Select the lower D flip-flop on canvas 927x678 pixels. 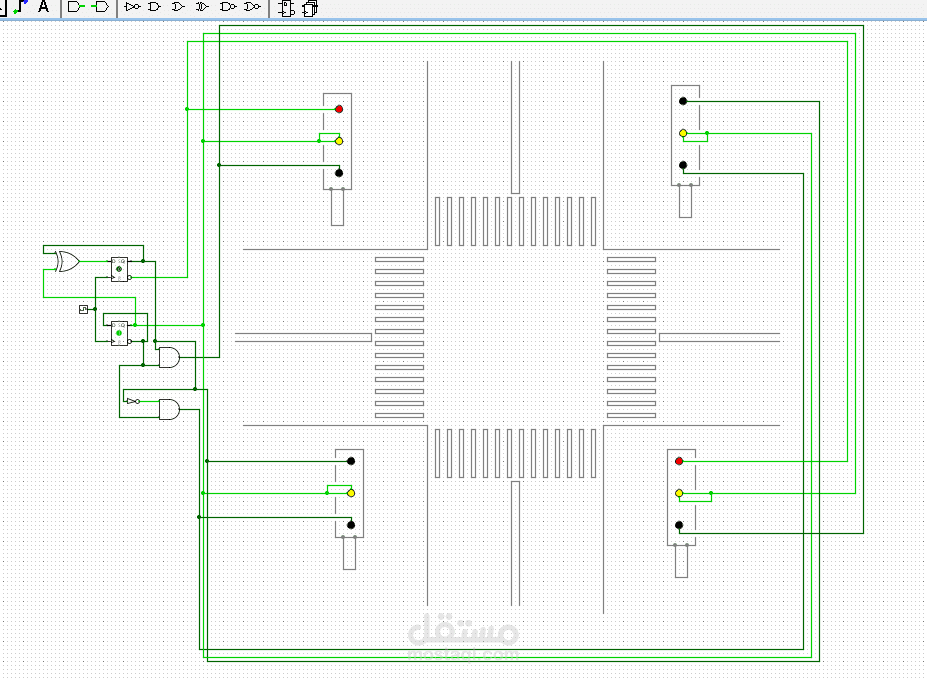119,333
